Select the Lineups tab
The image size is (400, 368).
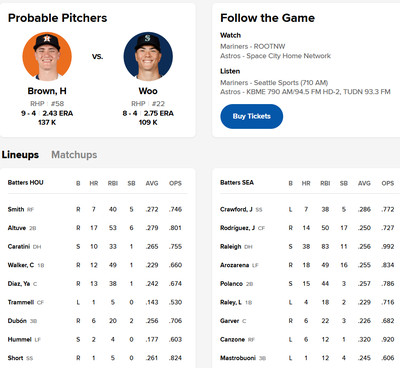(x=20, y=155)
